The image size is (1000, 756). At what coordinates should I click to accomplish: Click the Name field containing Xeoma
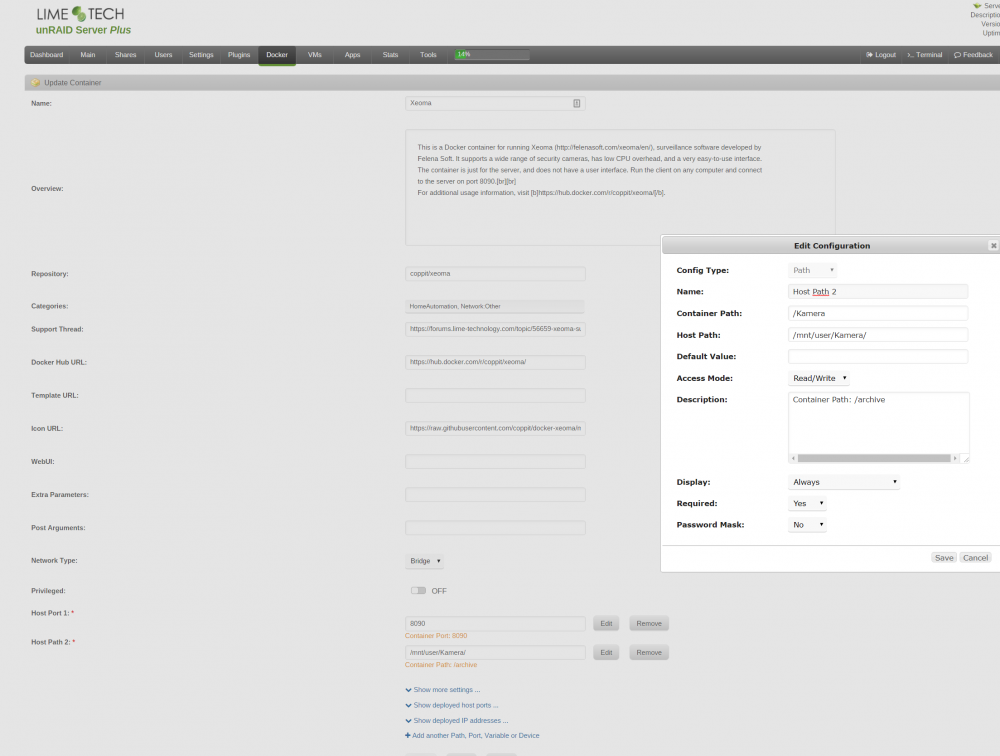pyautogui.click(x=495, y=103)
